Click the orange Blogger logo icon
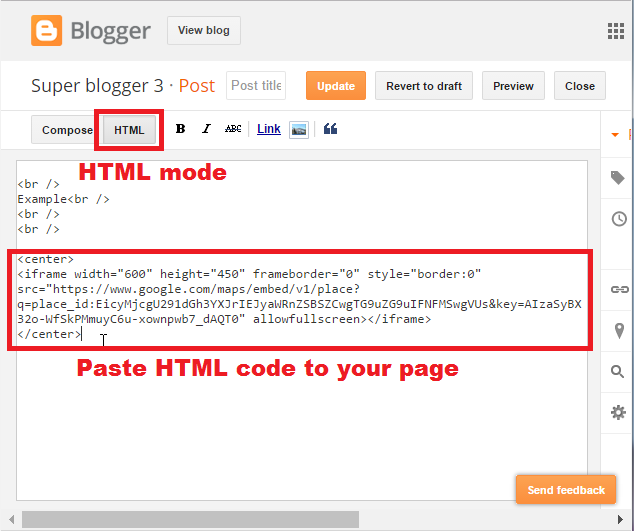Screen dimensions: 634x531 pyautogui.click(x=46, y=30)
